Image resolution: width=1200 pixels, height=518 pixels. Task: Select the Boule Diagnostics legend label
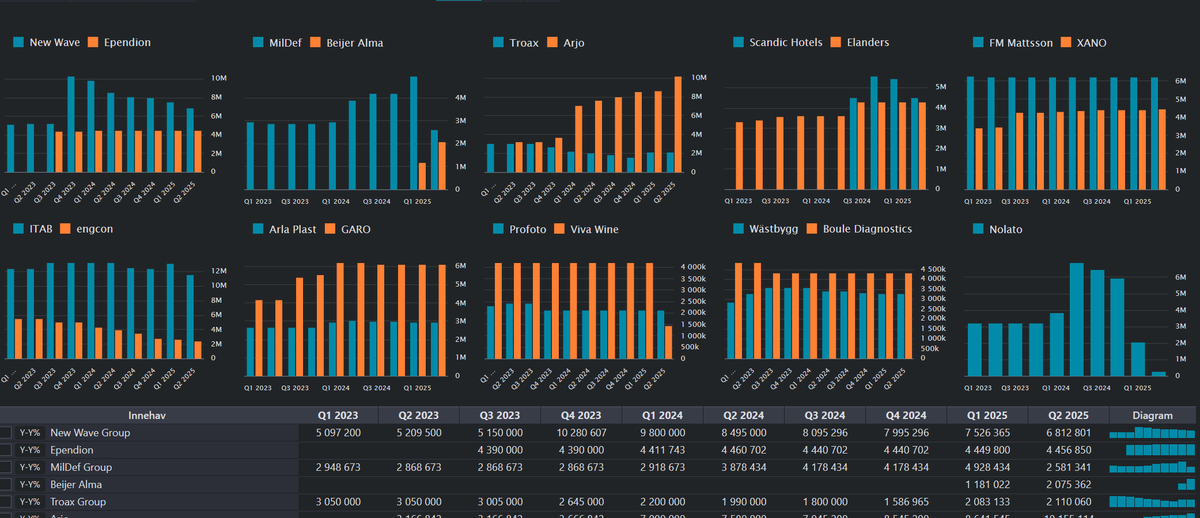(x=867, y=229)
